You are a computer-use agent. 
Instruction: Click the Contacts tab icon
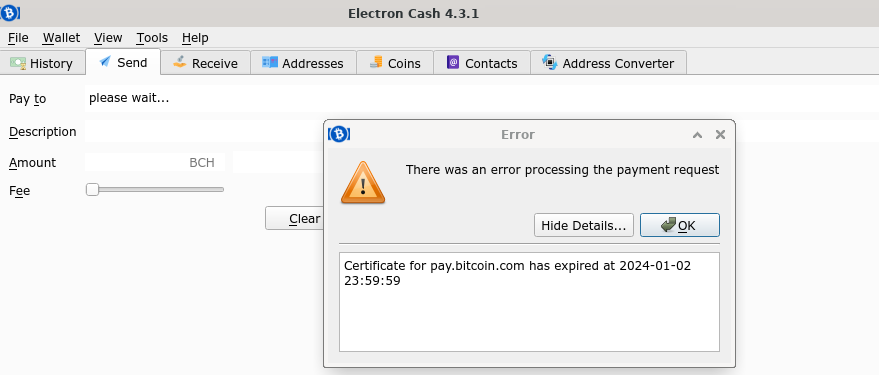(453, 63)
